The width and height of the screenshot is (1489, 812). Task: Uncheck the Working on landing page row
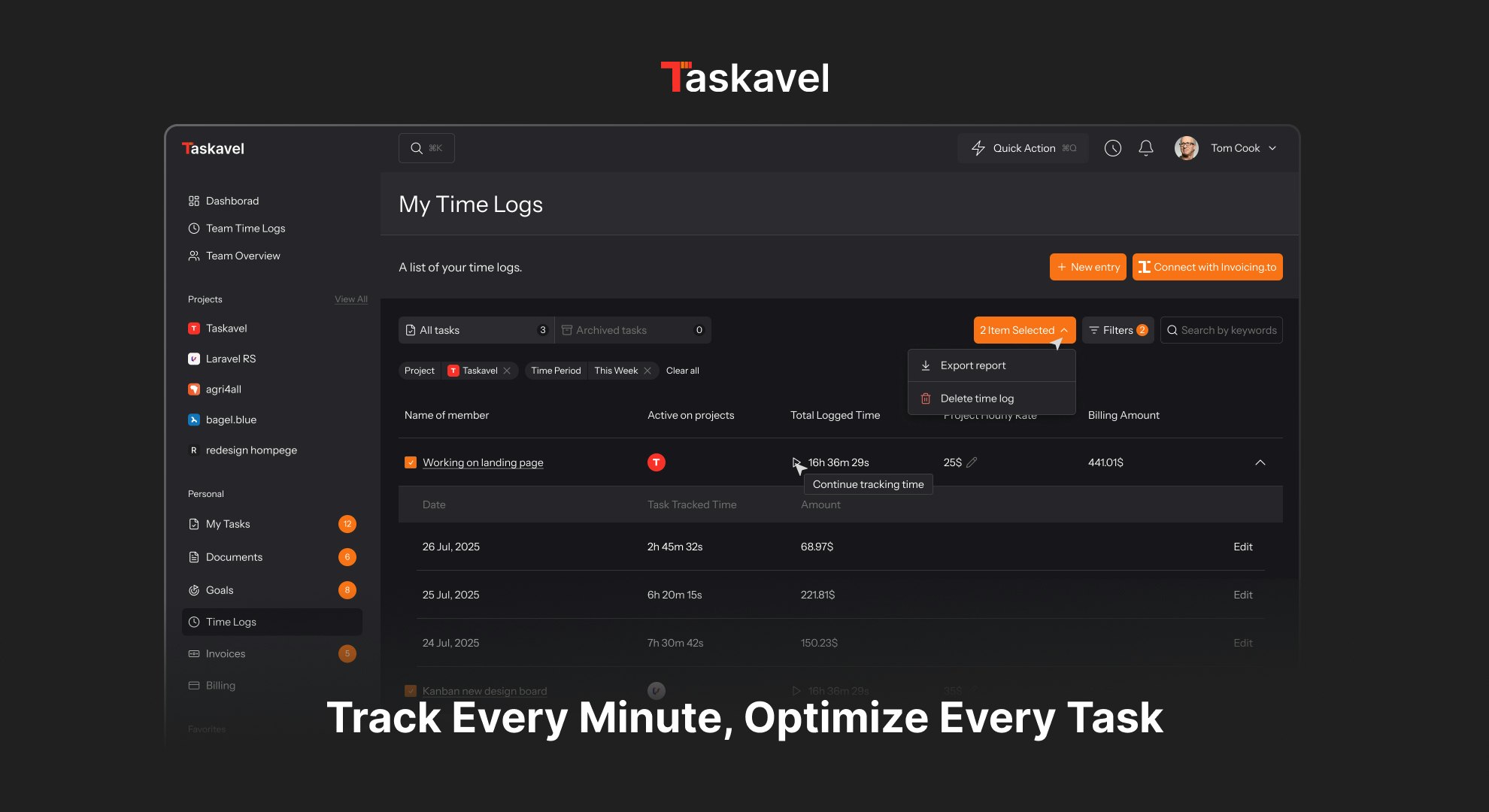point(410,462)
